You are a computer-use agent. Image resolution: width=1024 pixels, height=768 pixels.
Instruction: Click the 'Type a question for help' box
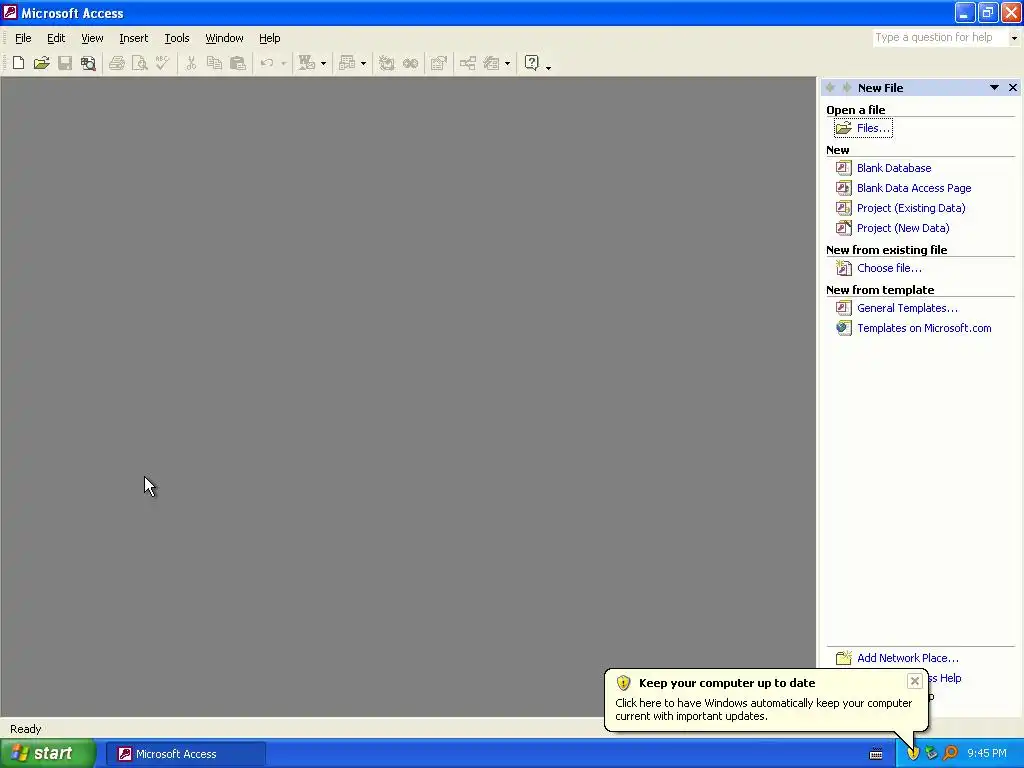(x=940, y=37)
